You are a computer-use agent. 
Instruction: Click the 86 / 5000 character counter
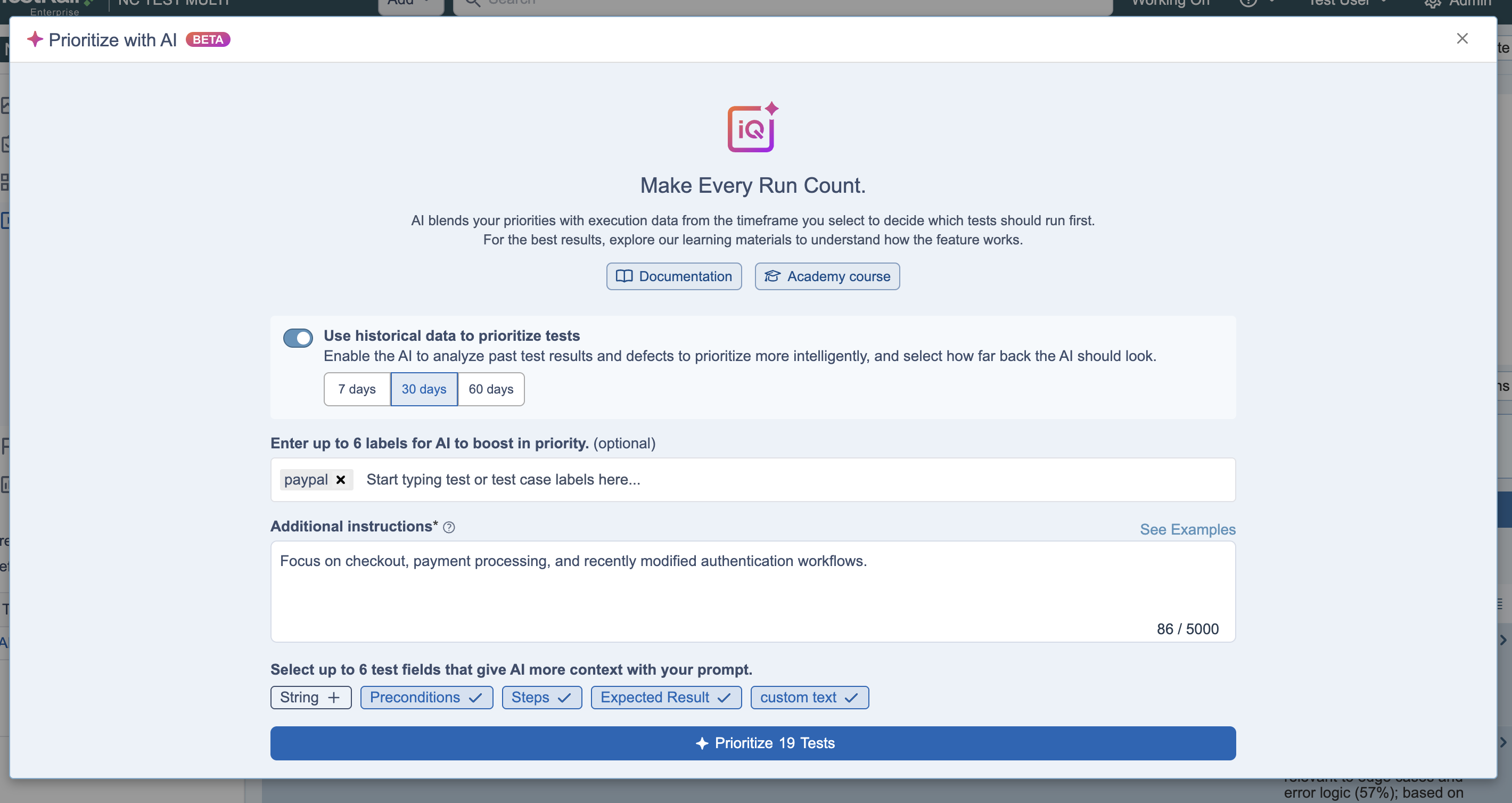point(1187,629)
